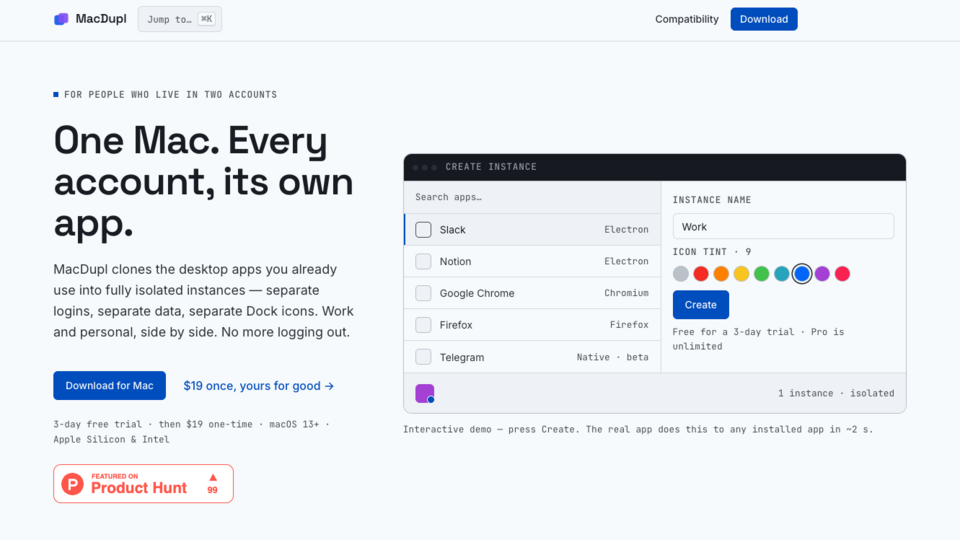Check the Telegram checkbox
The image size is (960, 540).
click(423, 357)
